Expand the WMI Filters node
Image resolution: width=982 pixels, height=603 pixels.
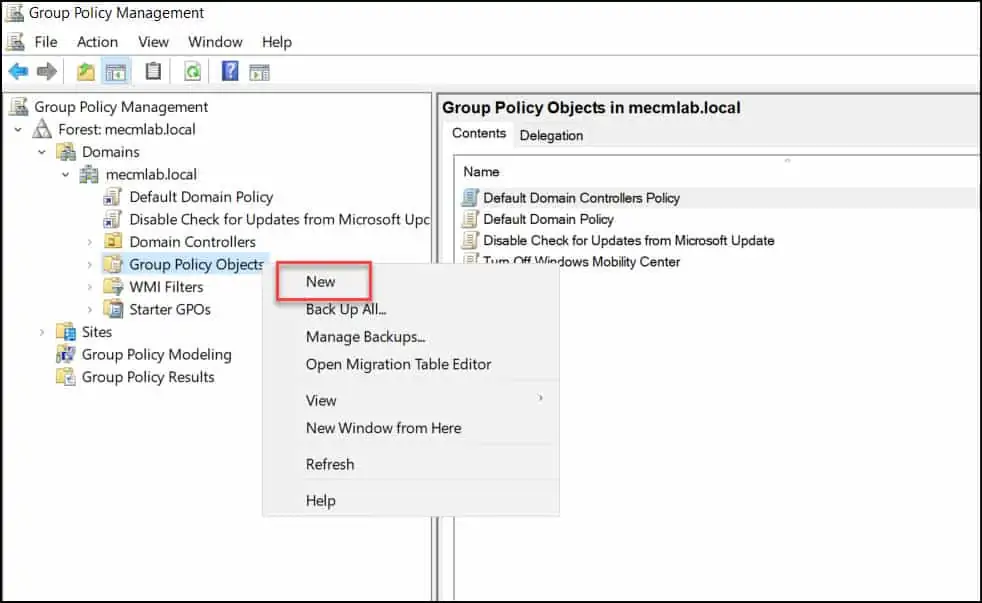(90, 287)
